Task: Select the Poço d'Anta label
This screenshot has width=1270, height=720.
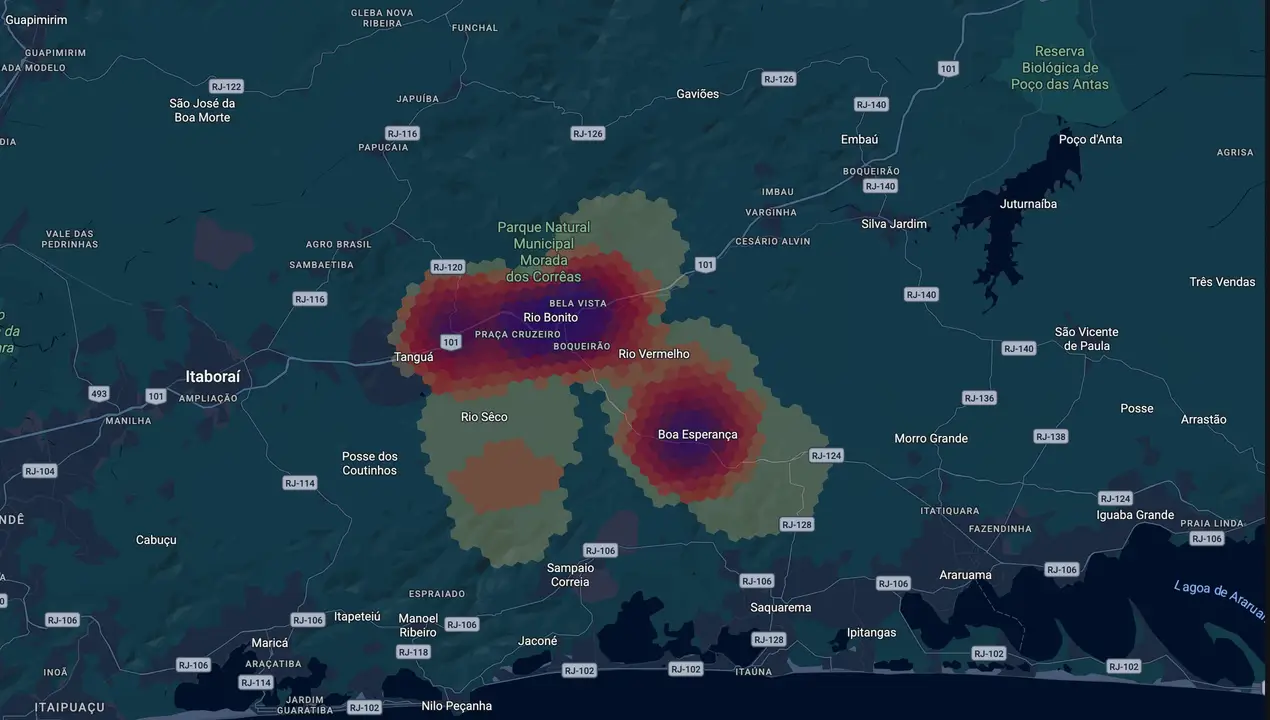Action: point(1090,140)
